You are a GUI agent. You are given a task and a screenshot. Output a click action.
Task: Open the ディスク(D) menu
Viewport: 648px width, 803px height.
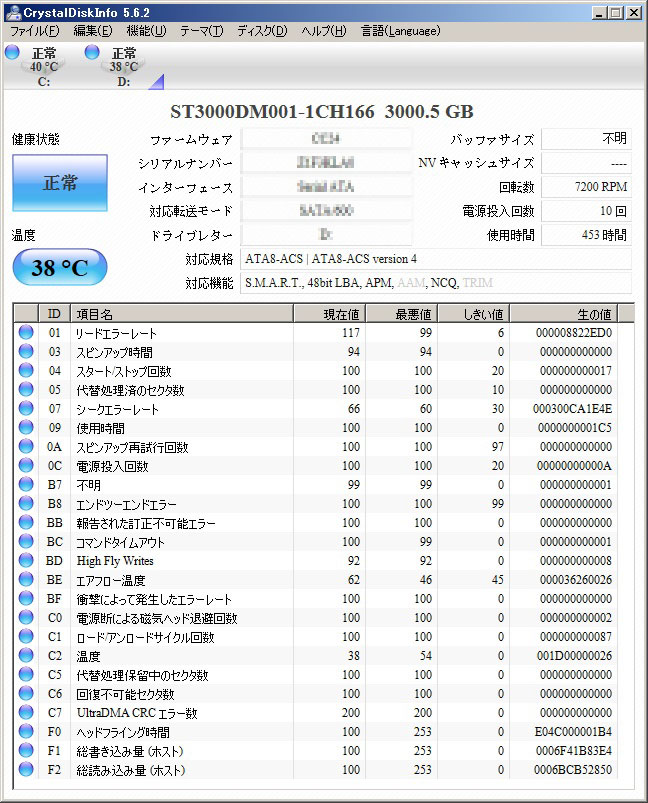point(262,31)
